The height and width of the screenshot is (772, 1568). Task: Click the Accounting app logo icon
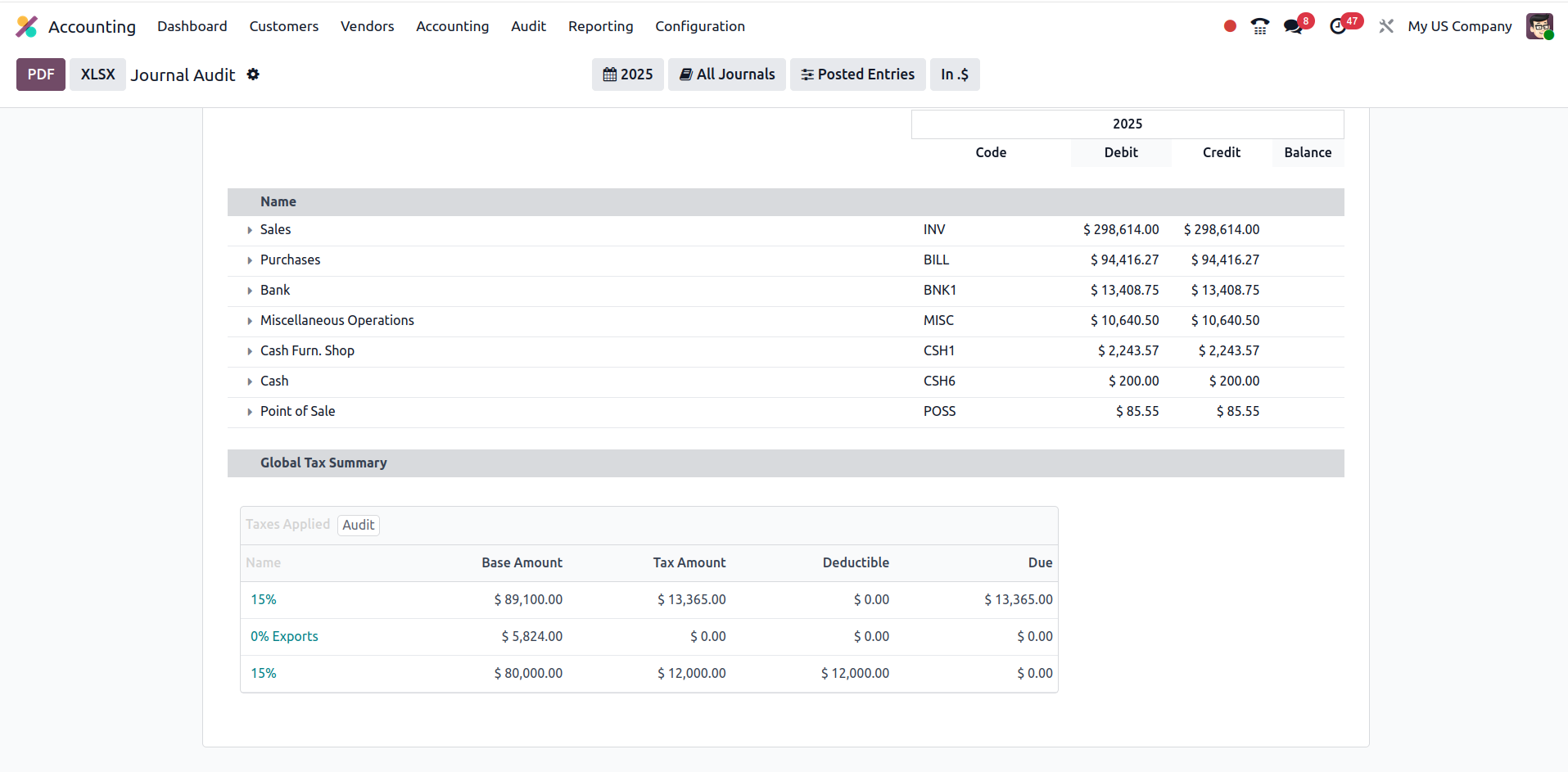pos(26,26)
